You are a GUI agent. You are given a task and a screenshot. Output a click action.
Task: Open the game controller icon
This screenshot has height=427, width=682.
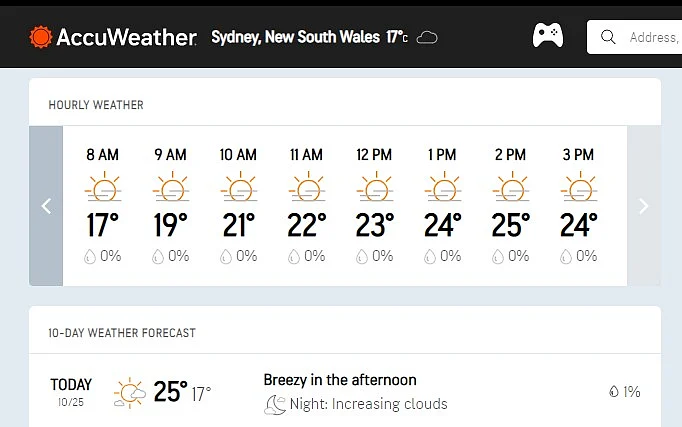point(547,37)
